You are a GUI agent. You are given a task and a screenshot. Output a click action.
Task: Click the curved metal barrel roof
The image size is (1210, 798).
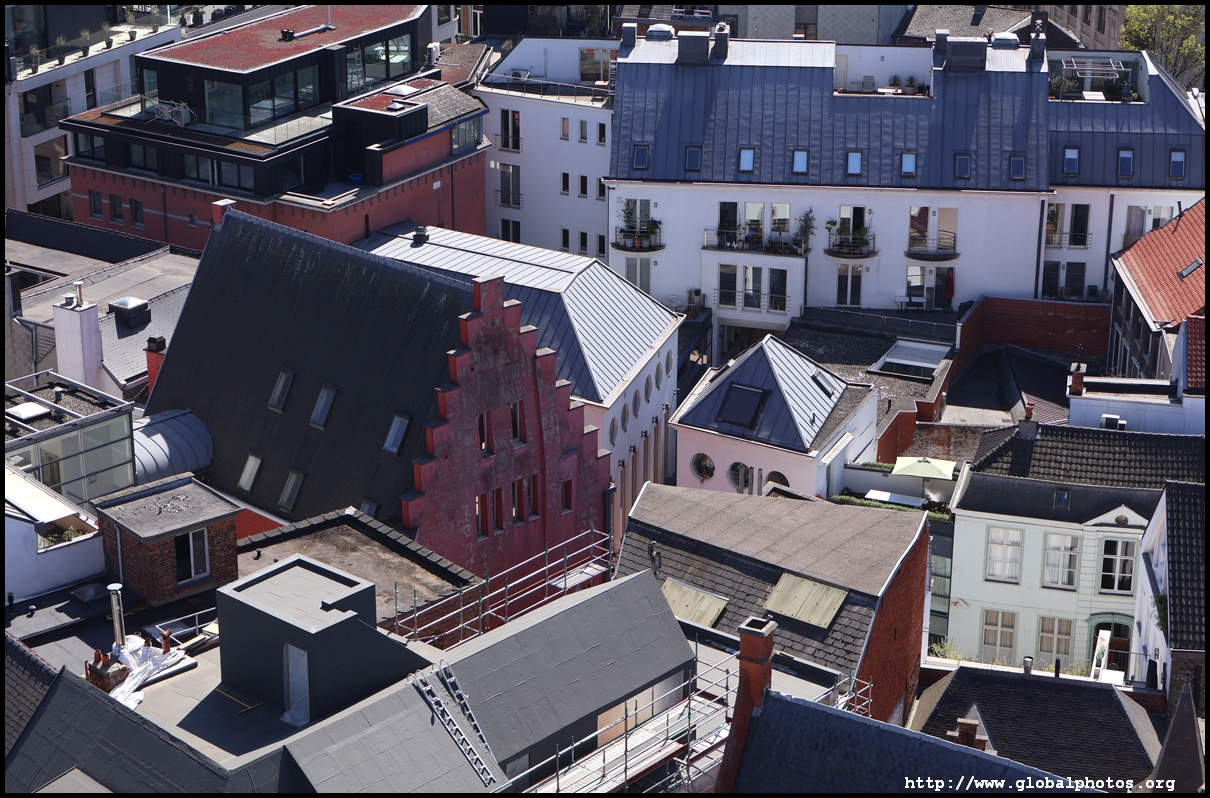point(170,445)
